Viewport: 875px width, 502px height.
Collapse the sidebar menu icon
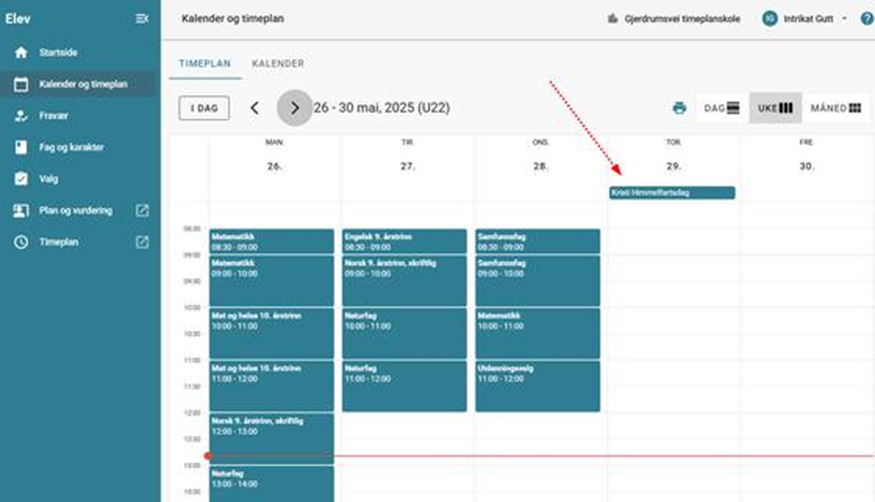142,19
